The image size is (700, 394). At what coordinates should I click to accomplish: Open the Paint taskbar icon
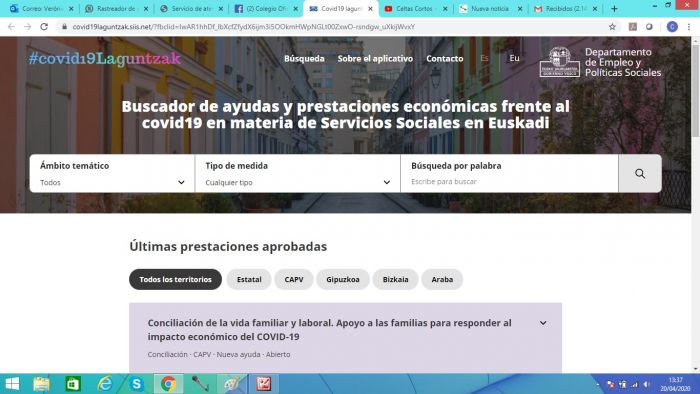pyautogui.click(x=232, y=384)
